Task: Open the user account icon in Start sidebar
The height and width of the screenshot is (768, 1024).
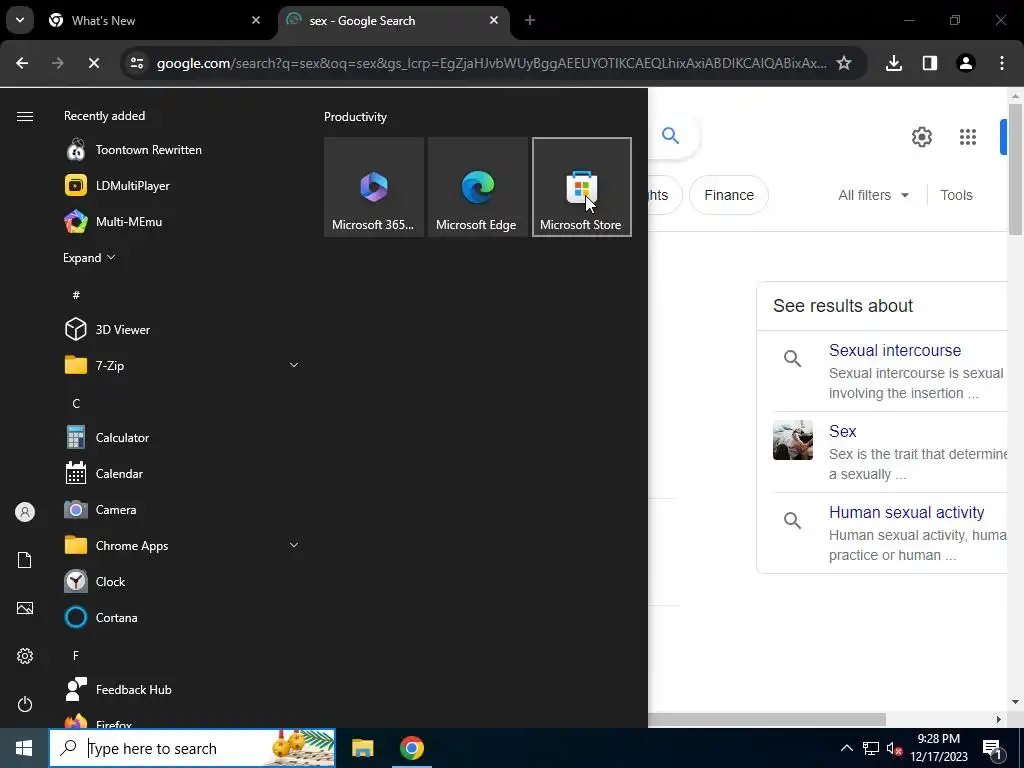Action: [25, 512]
